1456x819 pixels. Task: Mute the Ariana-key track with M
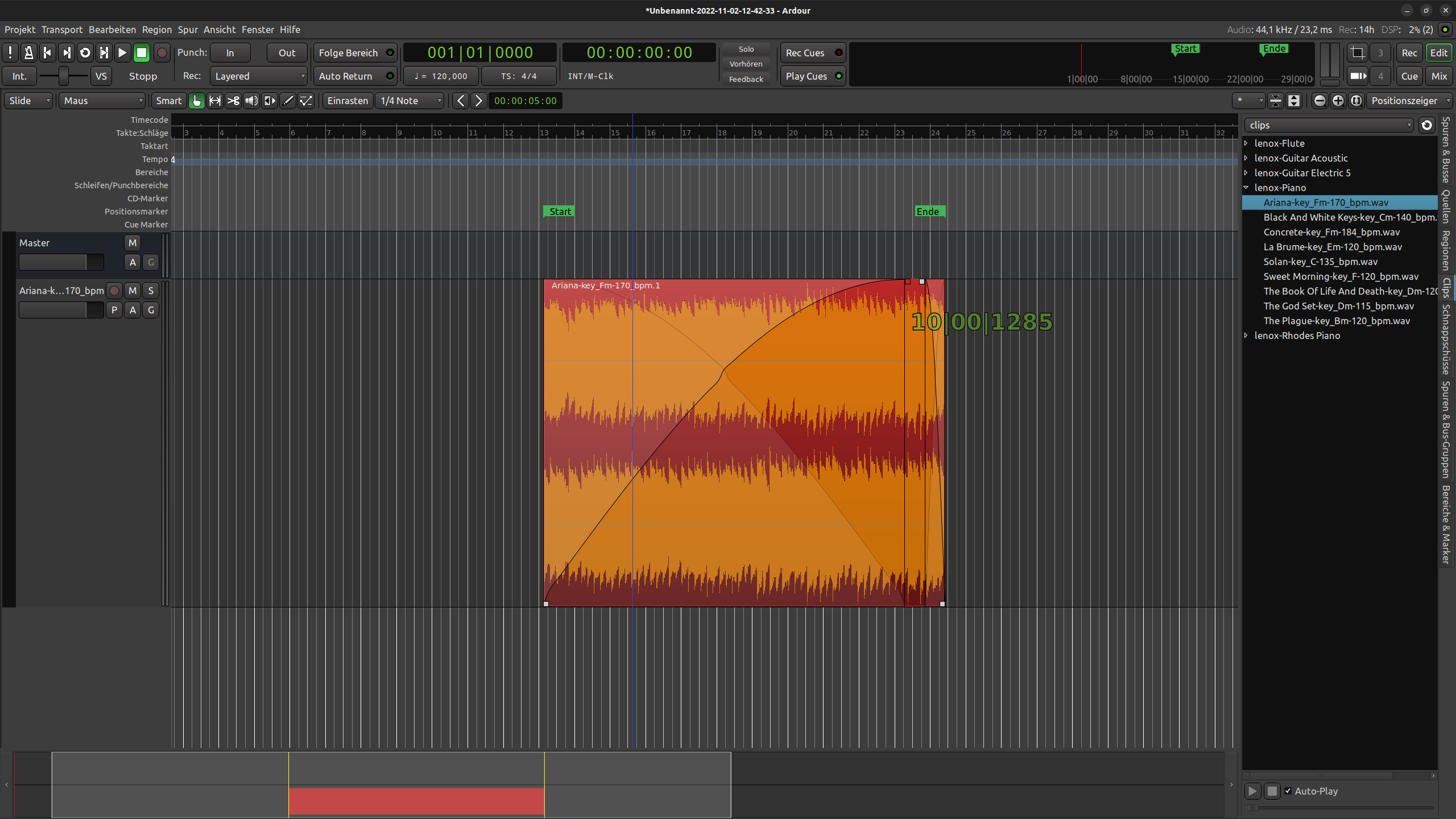coord(133,291)
